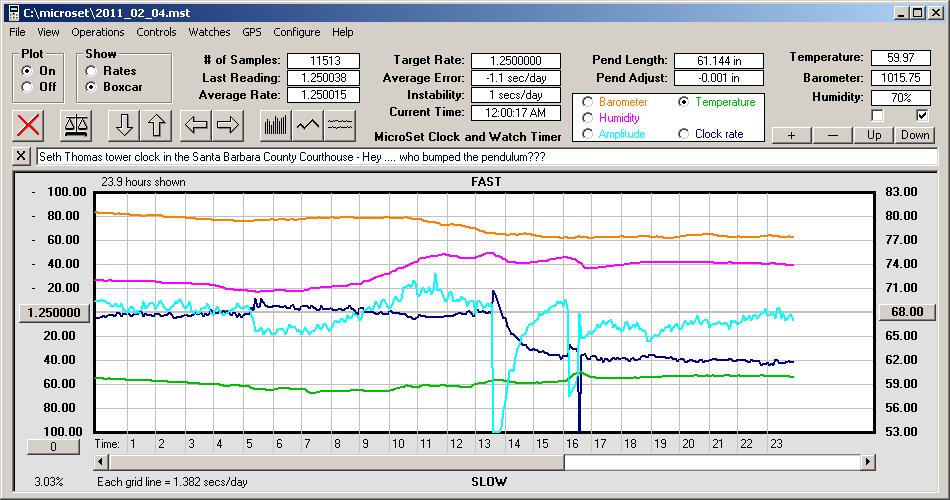Select the wavy smoothed lines icon

[x=340, y=125]
